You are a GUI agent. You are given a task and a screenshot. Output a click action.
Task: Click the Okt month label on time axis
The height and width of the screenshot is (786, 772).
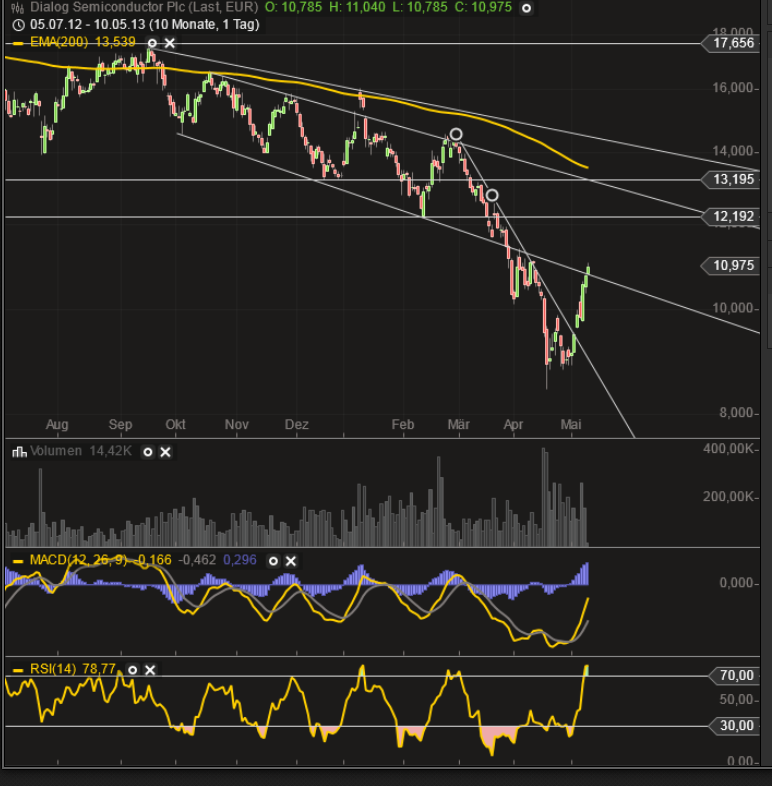[x=175, y=425]
